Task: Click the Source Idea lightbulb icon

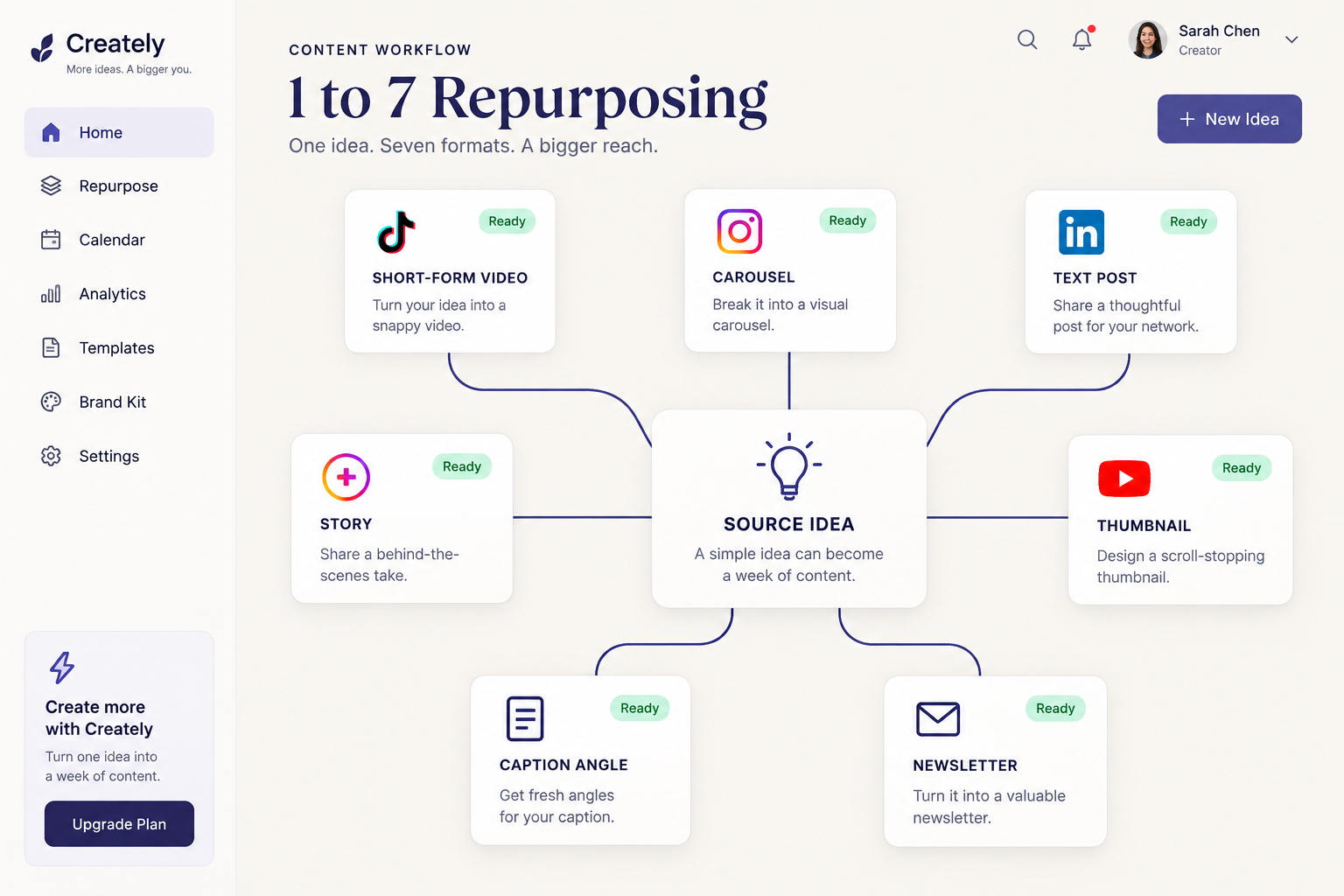Action: pyautogui.click(x=789, y=465)
